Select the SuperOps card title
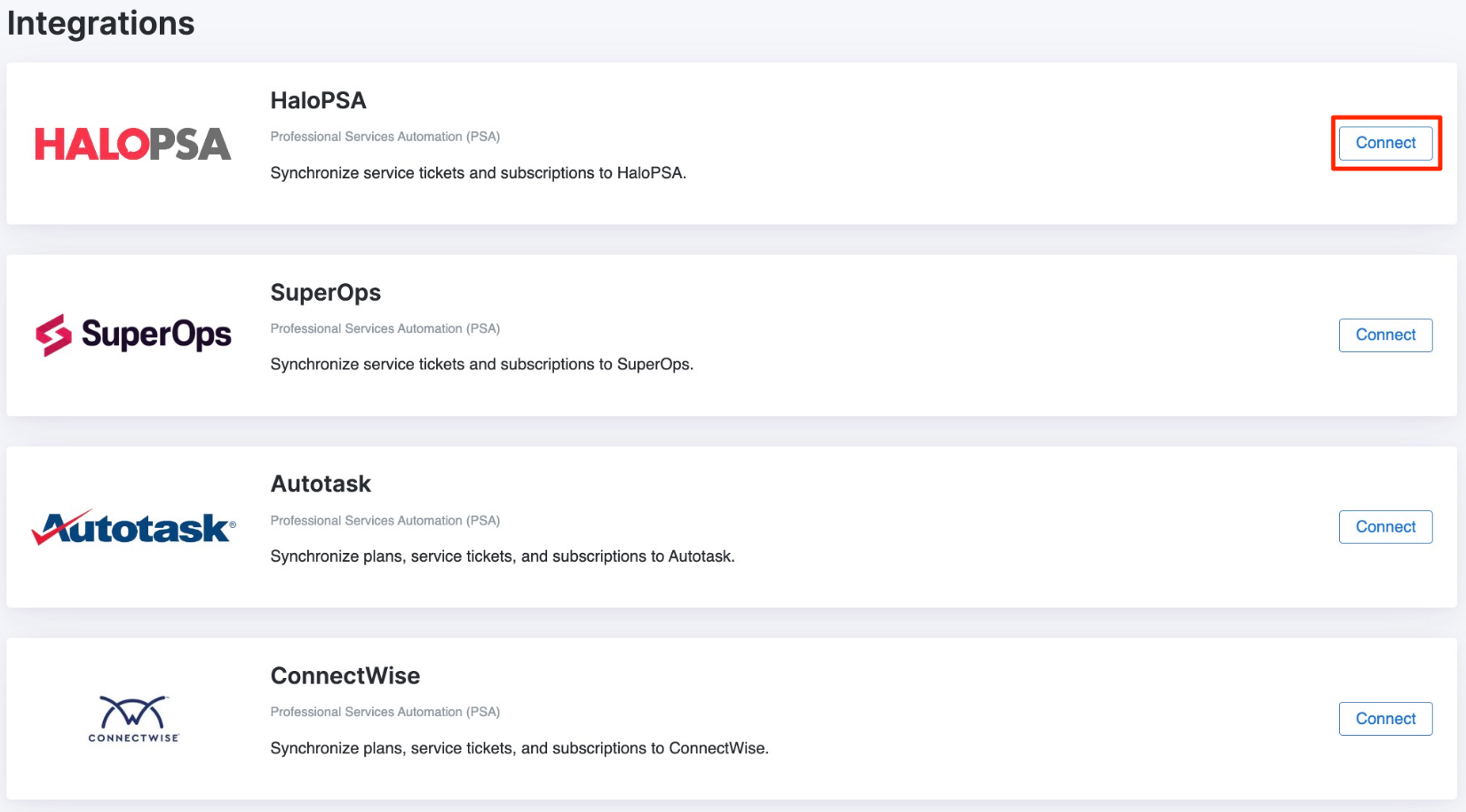 [x=325, y=293]
